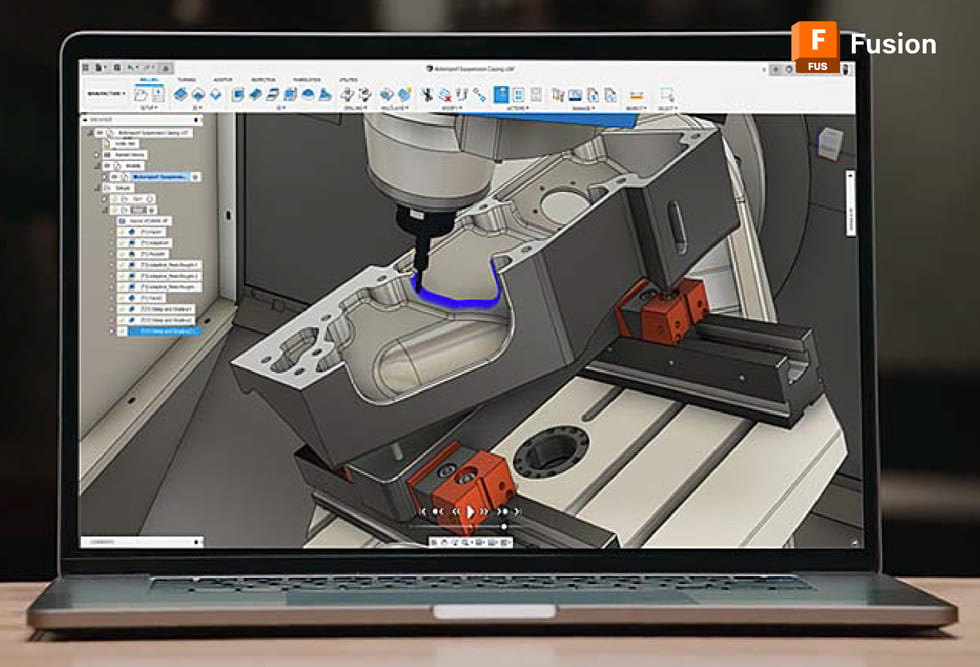Toggle visibility of the first toolpath operation

tap(112, 232)
